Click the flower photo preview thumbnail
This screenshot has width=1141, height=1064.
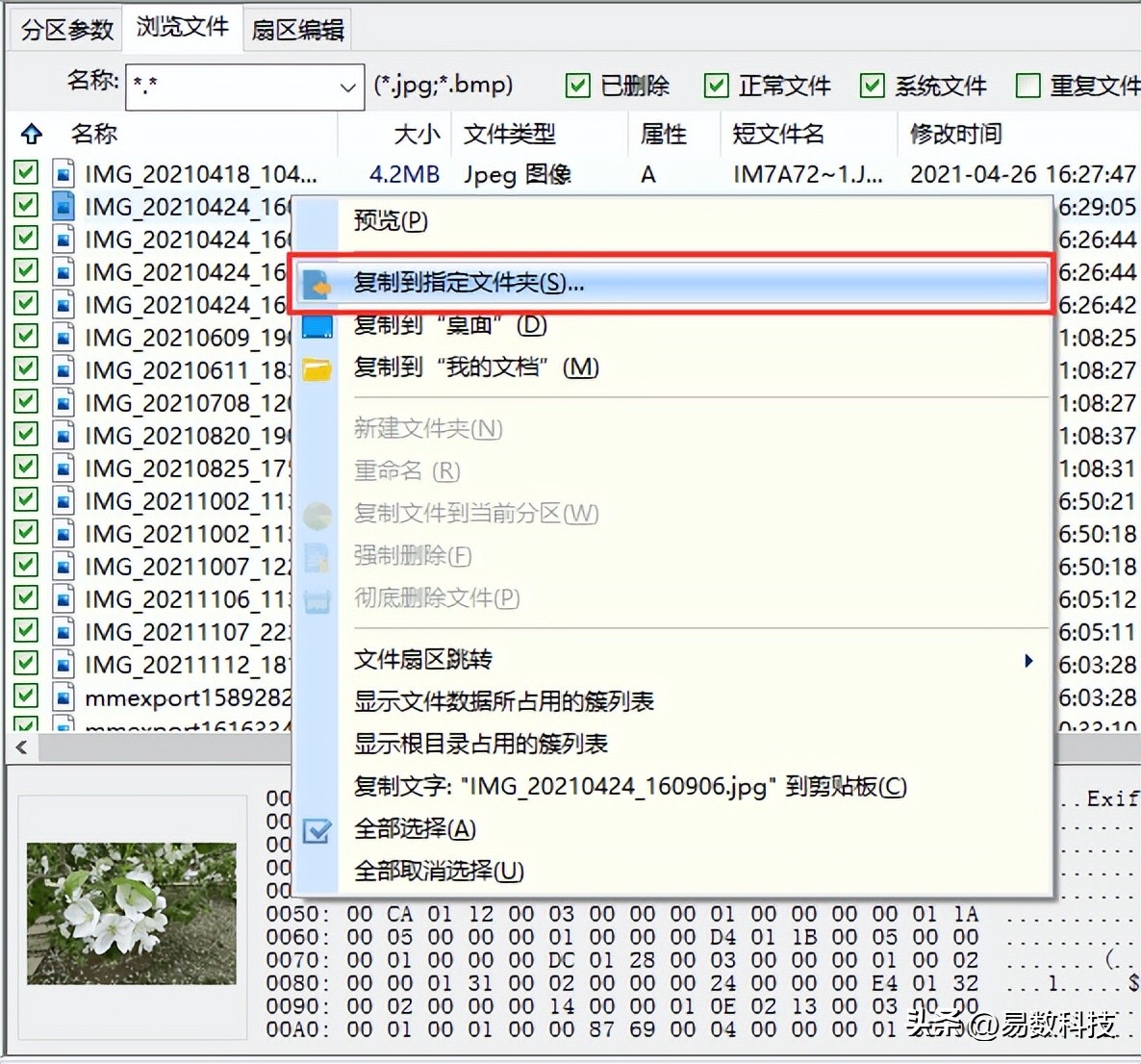click(132, 912)
